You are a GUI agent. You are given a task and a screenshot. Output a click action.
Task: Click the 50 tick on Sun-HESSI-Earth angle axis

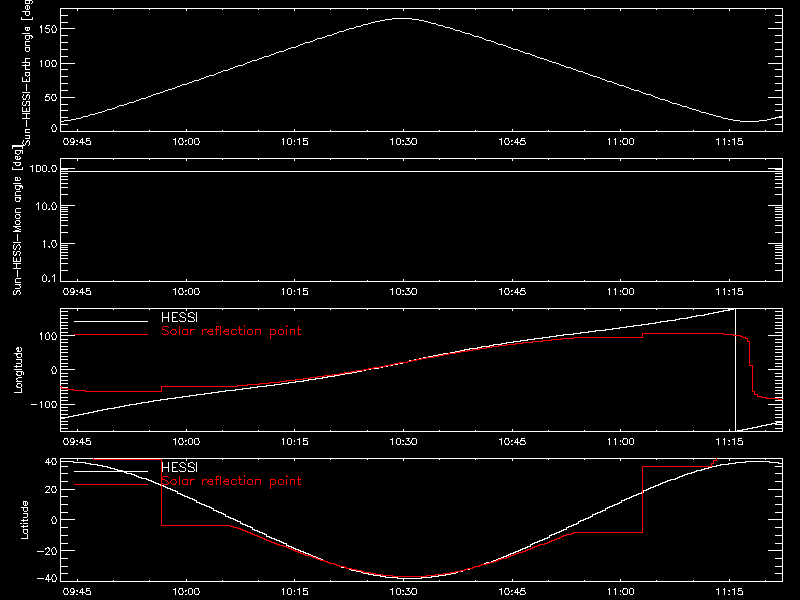point(51,98)
